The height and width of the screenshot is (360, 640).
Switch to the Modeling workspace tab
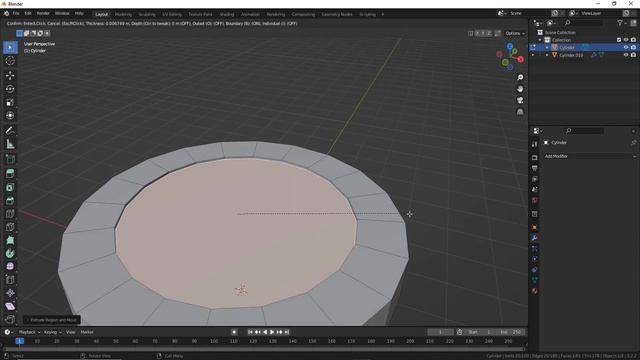coord(123,14)
